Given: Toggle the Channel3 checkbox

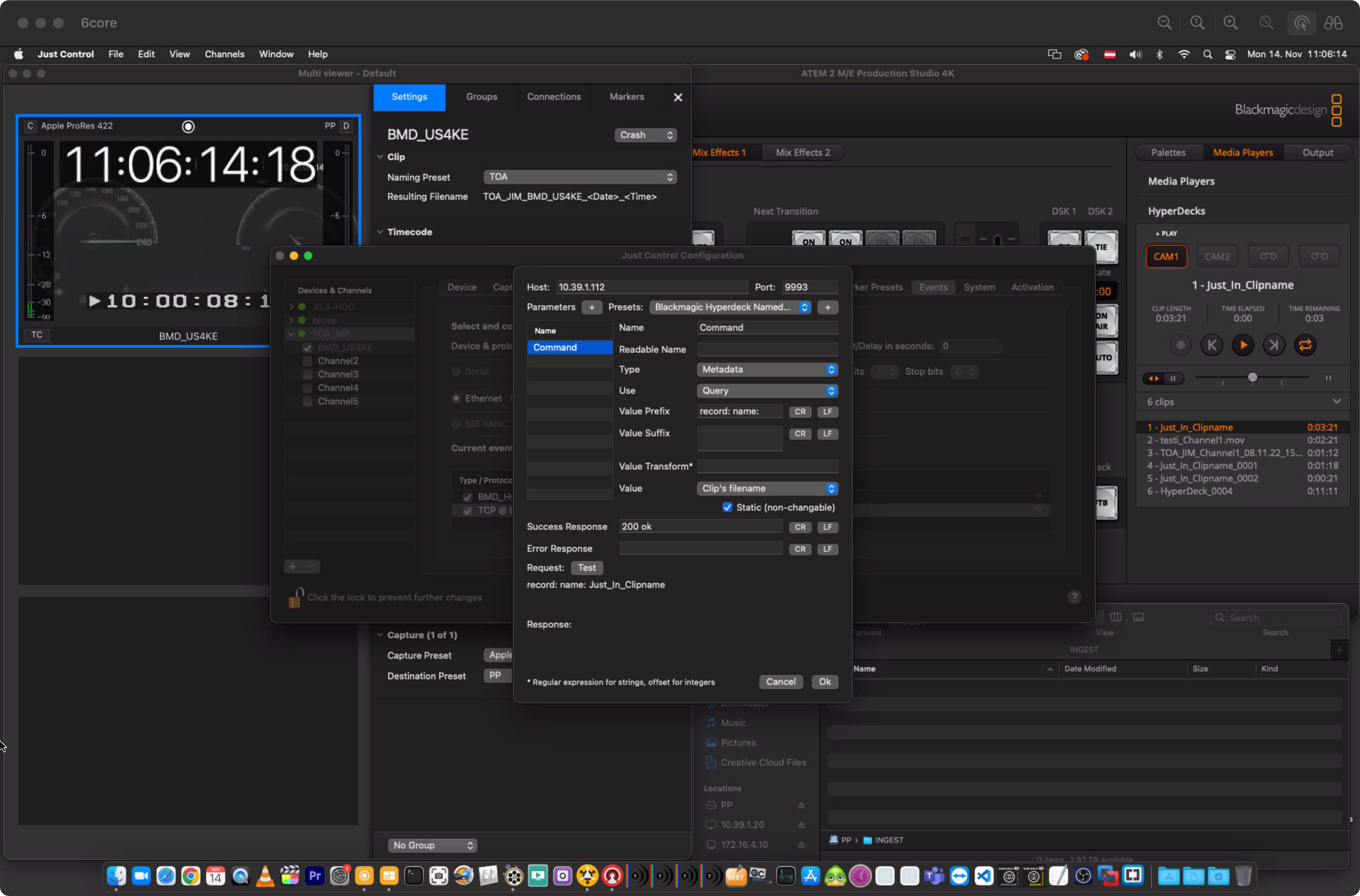Looking at the screenshot, I should (307, 375).
